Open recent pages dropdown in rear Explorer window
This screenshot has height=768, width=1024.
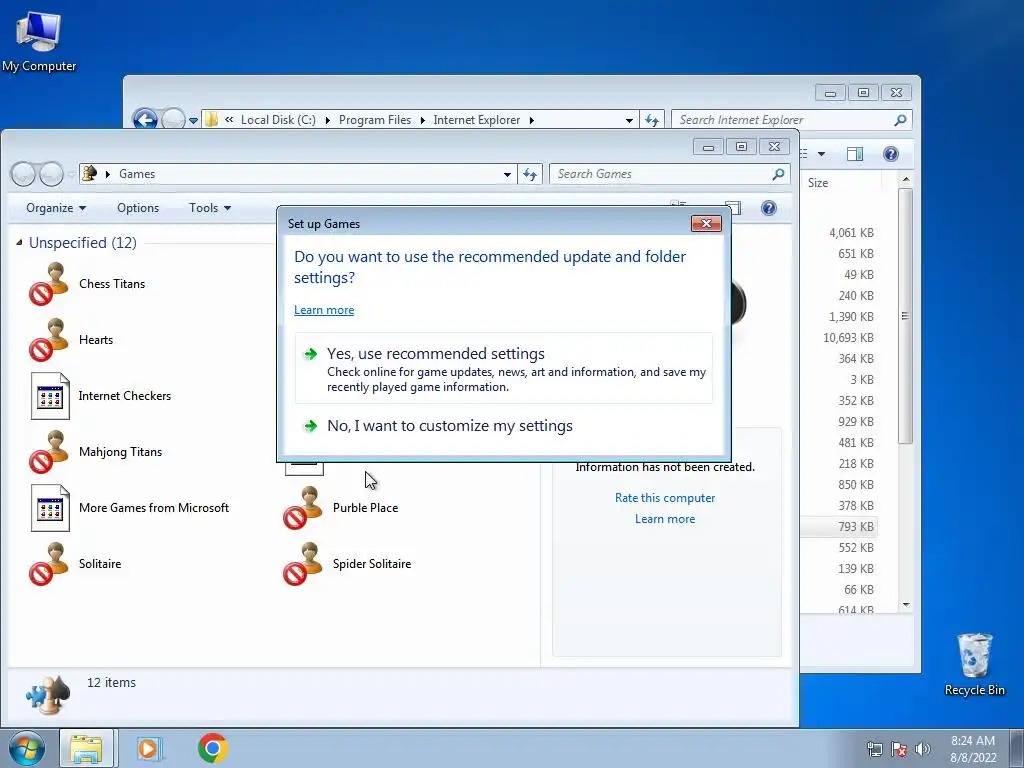(x=193, y=120)
